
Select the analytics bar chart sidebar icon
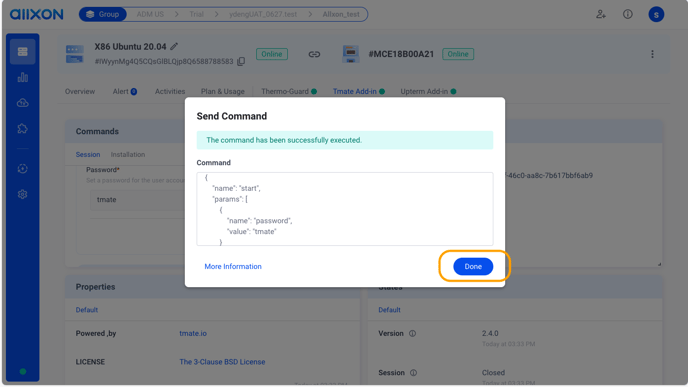click(x=23, y=78)
